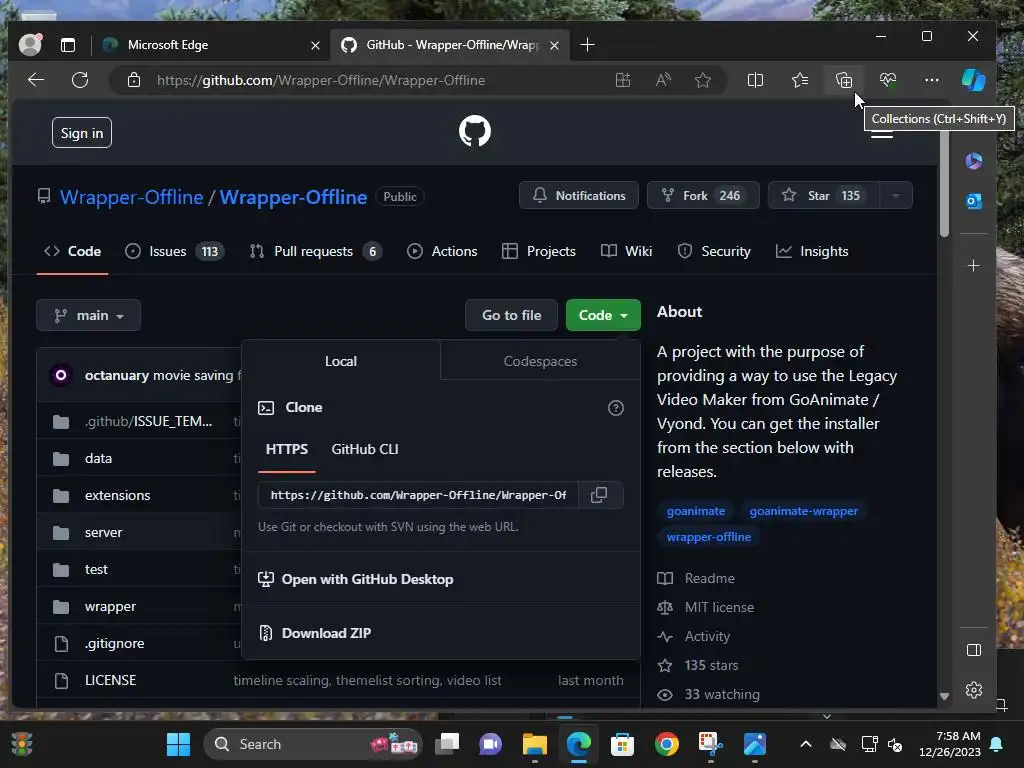The width and height of the screenshot is (1024, 768).
Task: Open Copilot icon in Edge toolbar
Action: [x=973, y=80]
